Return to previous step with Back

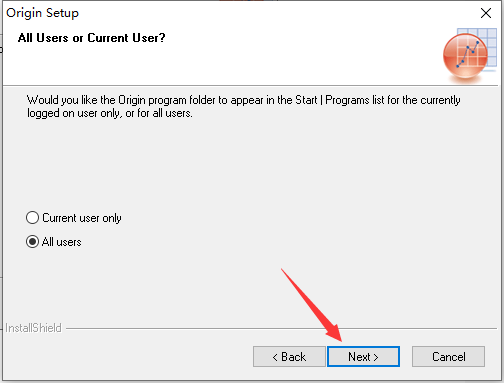289,357
